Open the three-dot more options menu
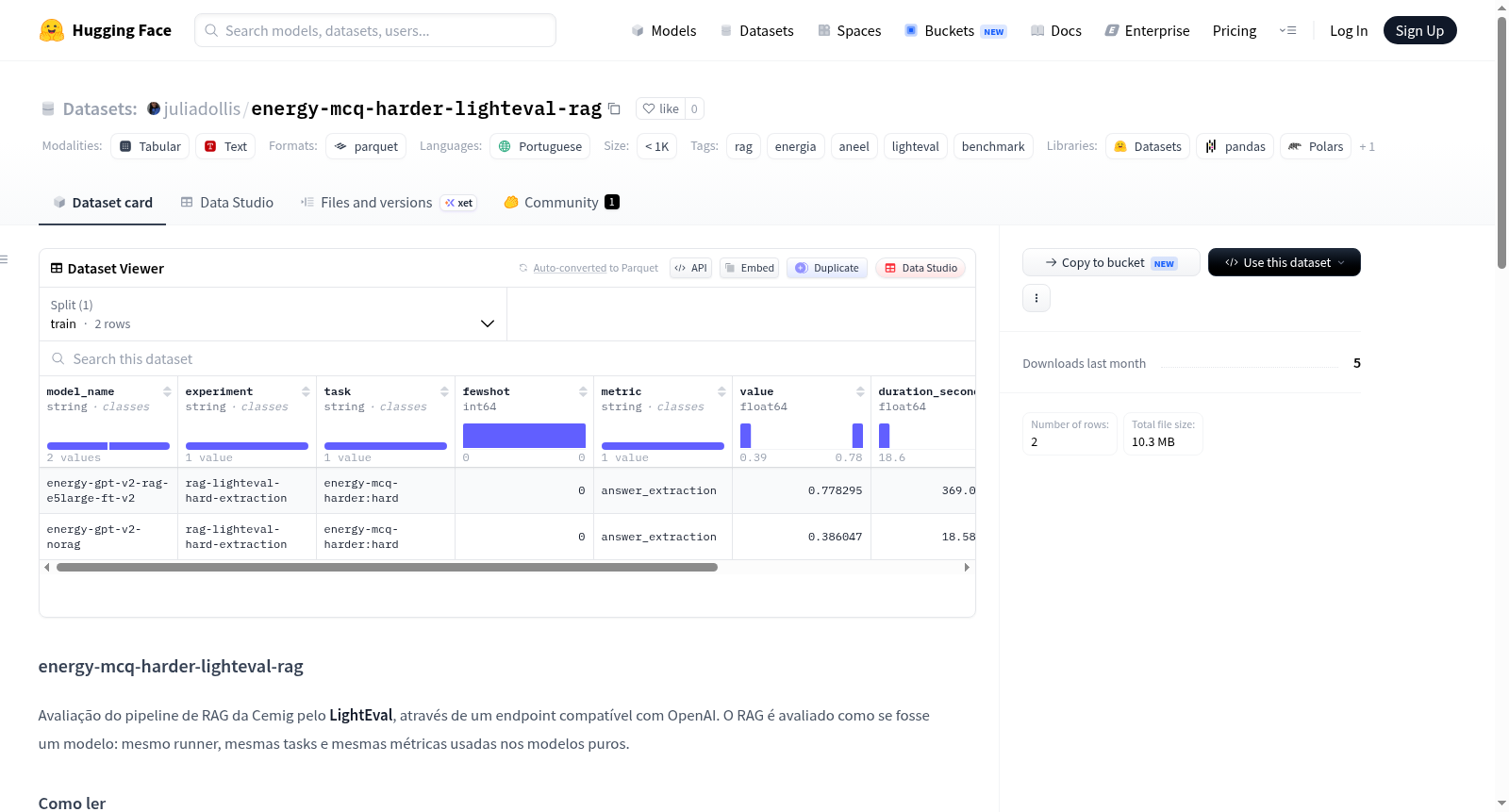This screenshot has width=1509, height=812. pyautogui.click(x=1036, y=299)
